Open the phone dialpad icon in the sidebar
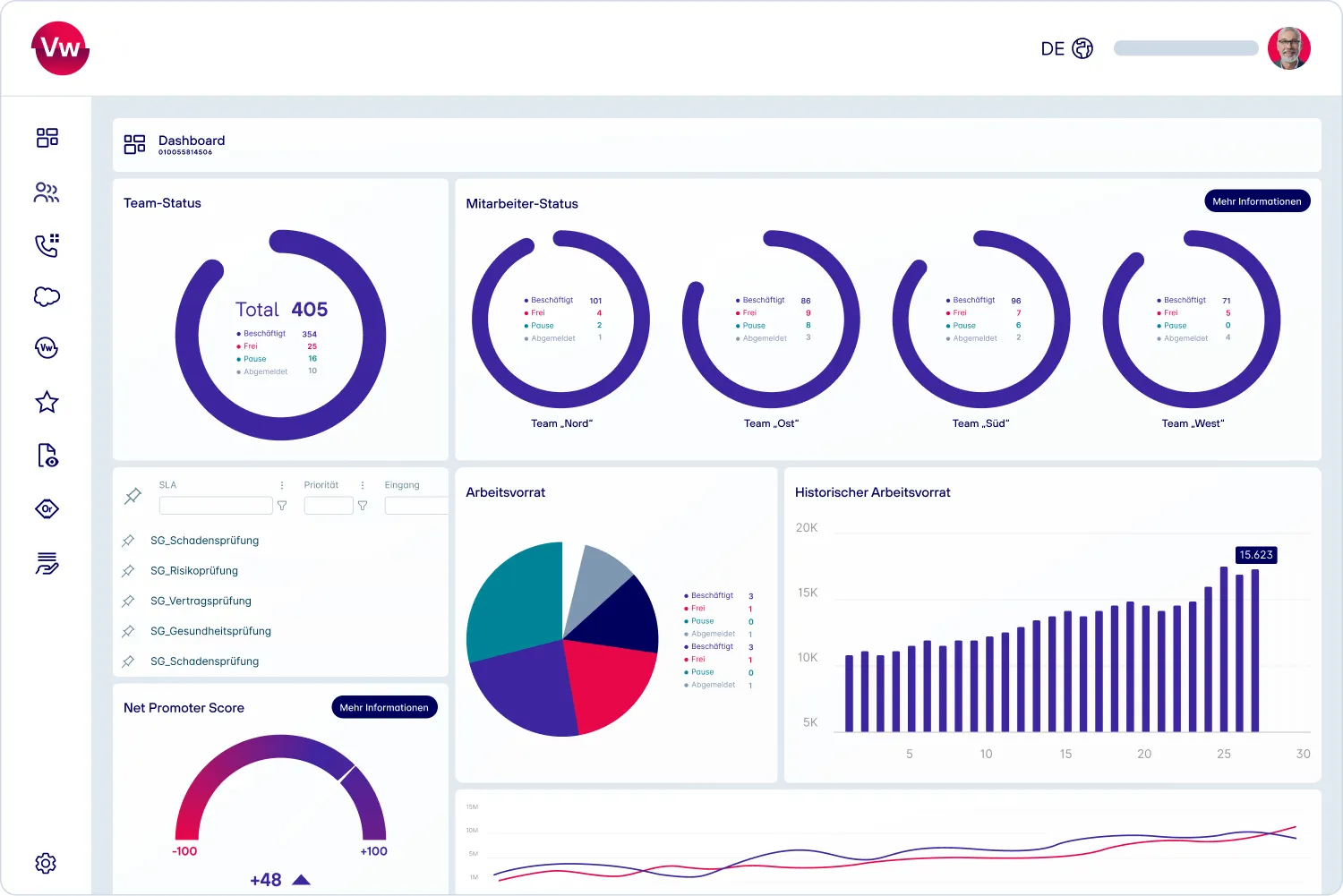Screen dimensions: 1343x896 click(47, 245)
